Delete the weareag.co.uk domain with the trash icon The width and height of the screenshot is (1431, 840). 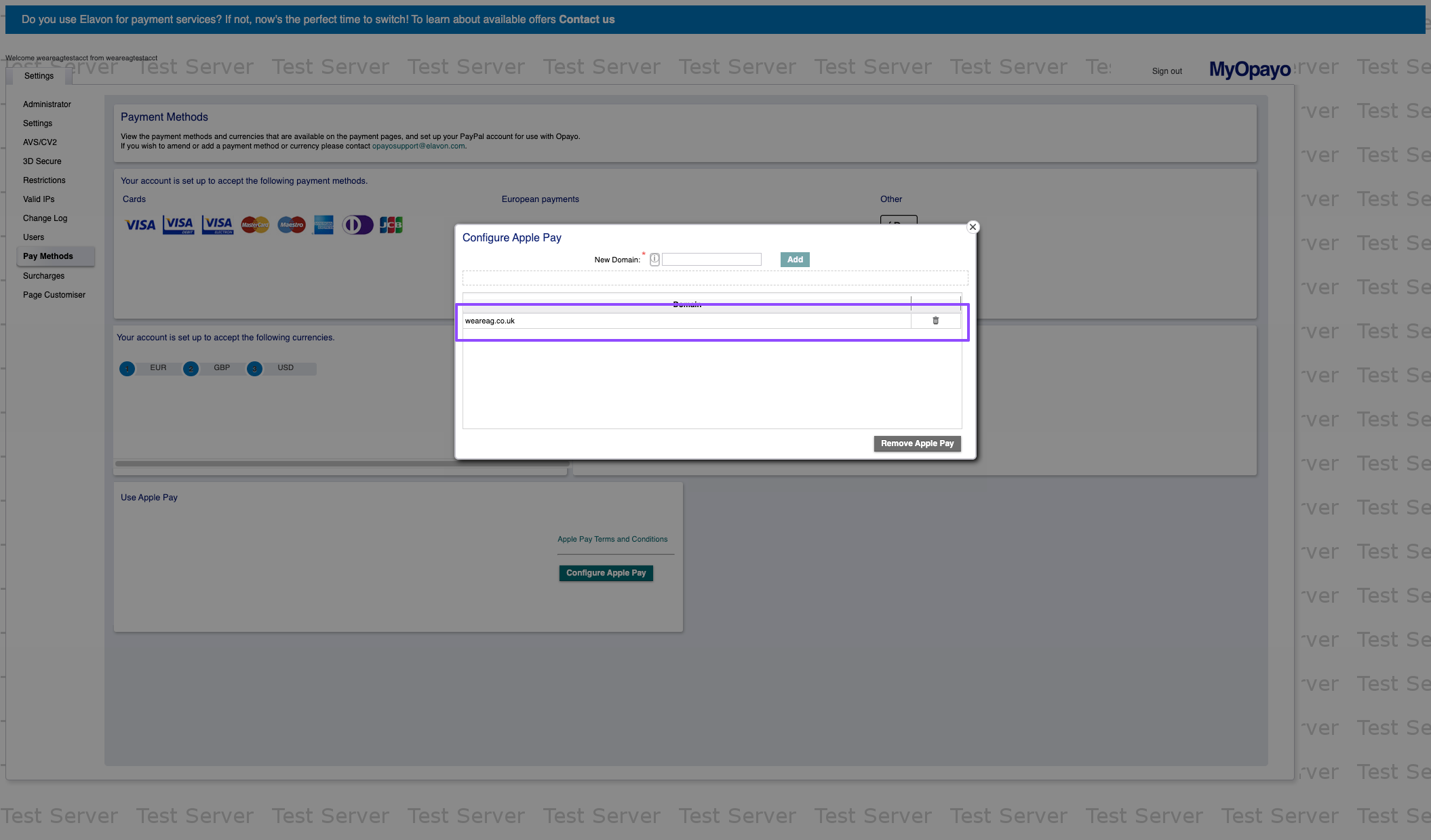coord(935,321)
